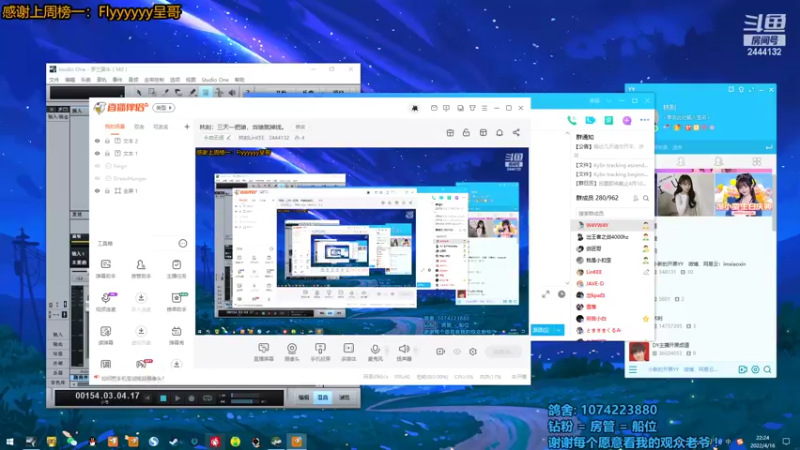Viewport: 800px width, 450px height.
Task: Toggle lock on 文本 1 layer
Action: [107, 153]
